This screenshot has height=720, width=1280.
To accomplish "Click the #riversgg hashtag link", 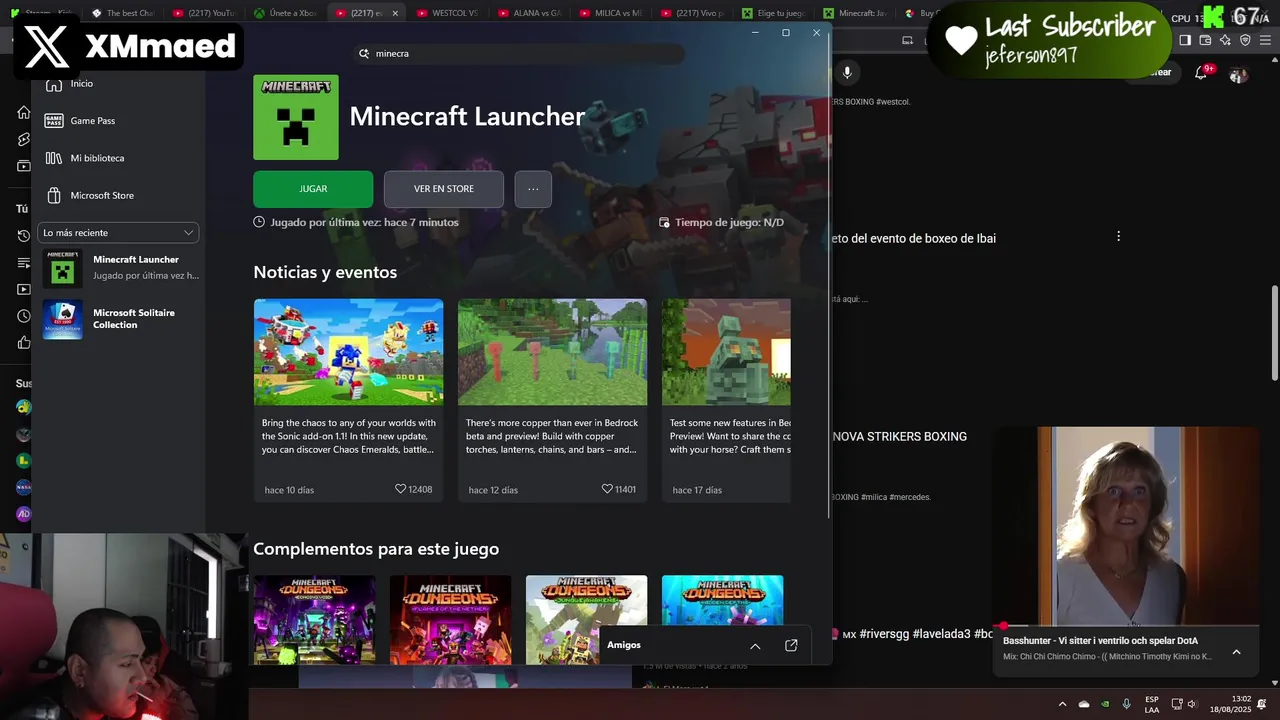I will click(x=883, y=634).
